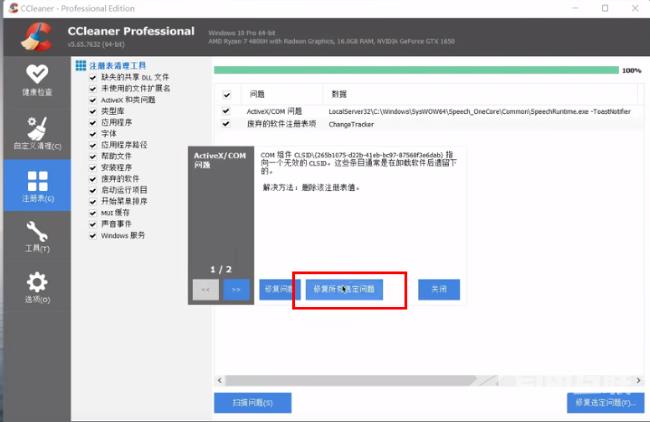
Task: Click the ActiveX/COM 问题 row label
Action: (274, 111)
